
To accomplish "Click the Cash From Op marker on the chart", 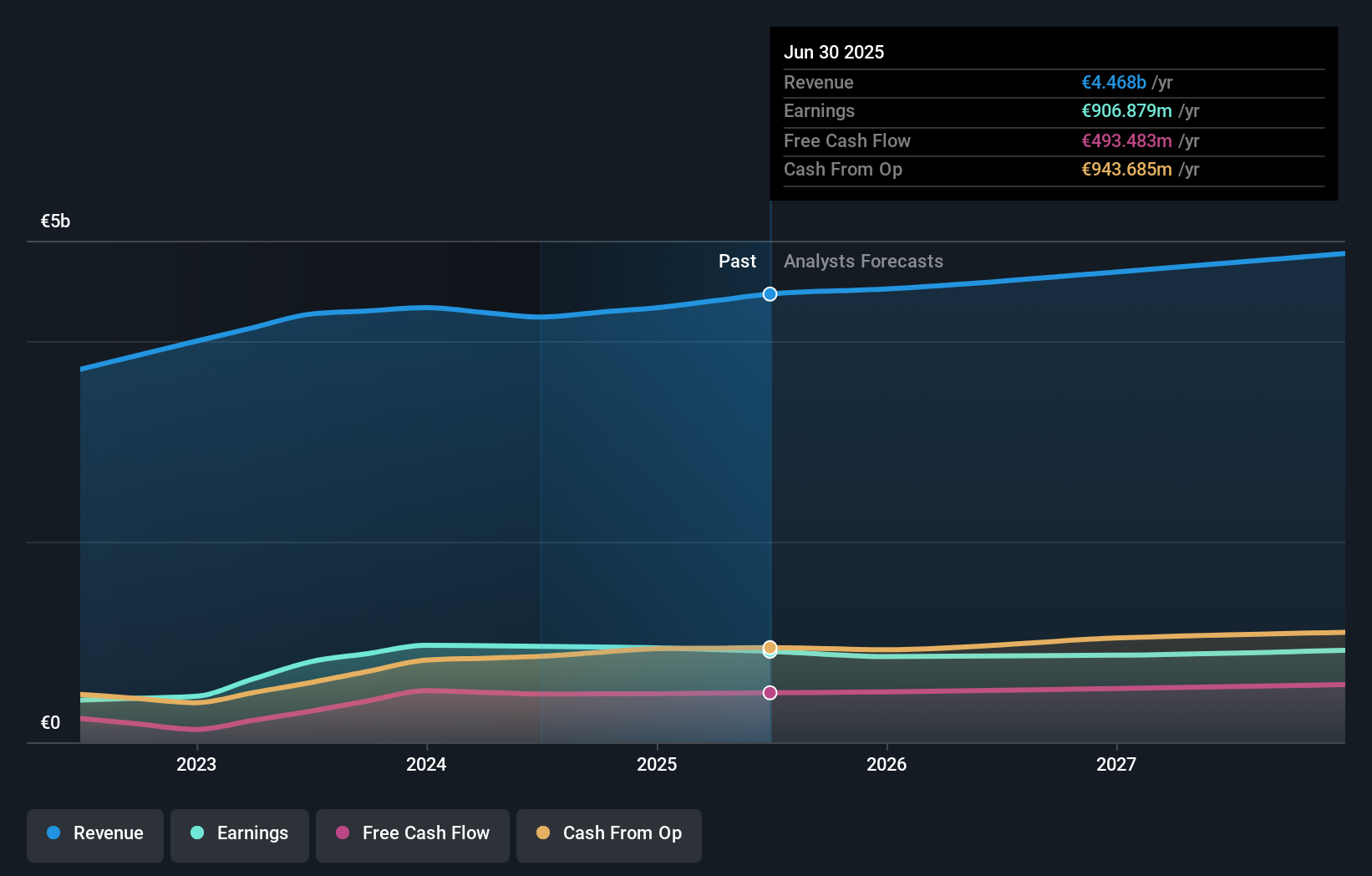I will pyautogui.click(x=770, y=649).
